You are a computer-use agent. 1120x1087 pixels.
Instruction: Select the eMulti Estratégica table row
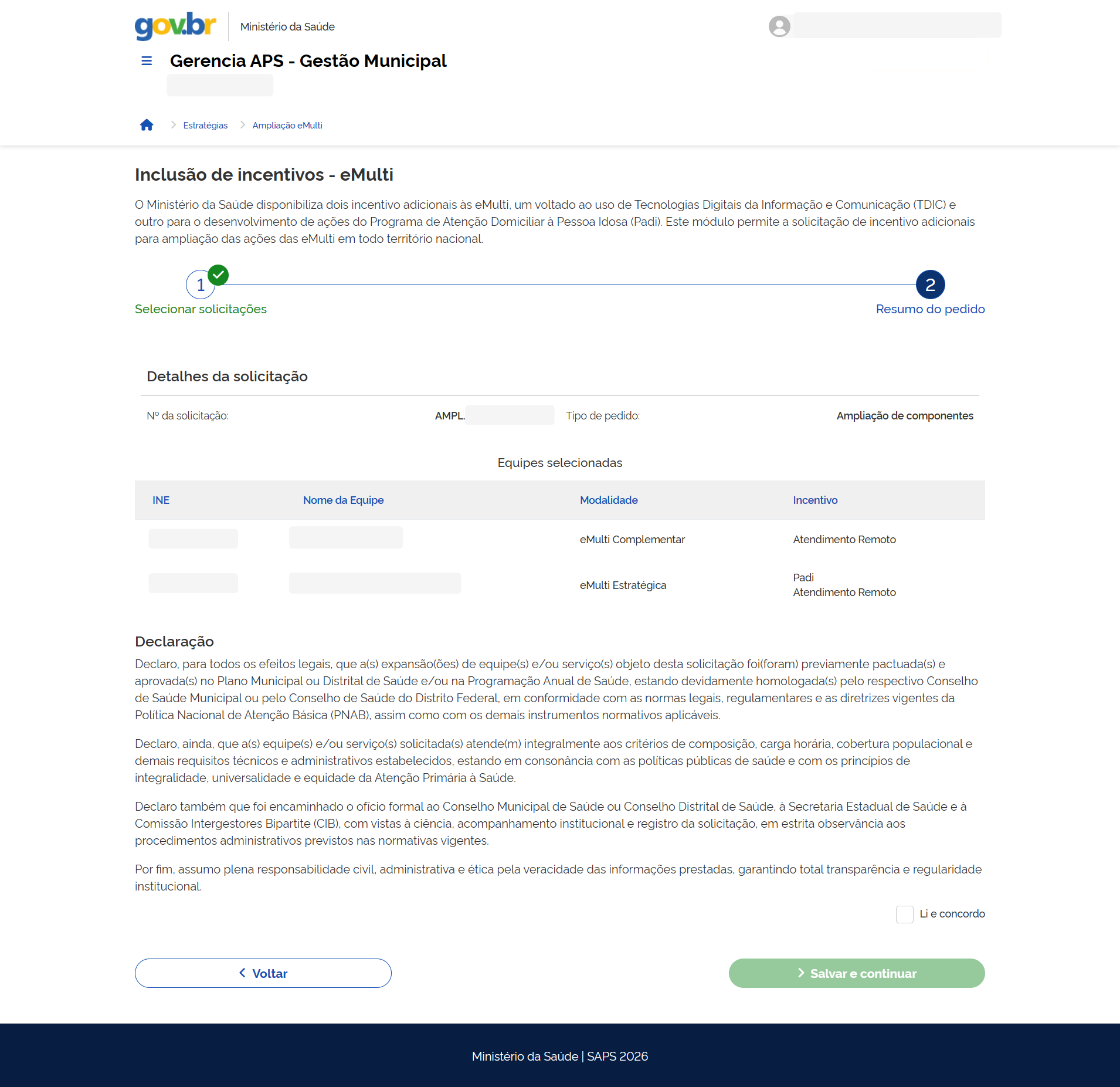[x=623, y=585]
